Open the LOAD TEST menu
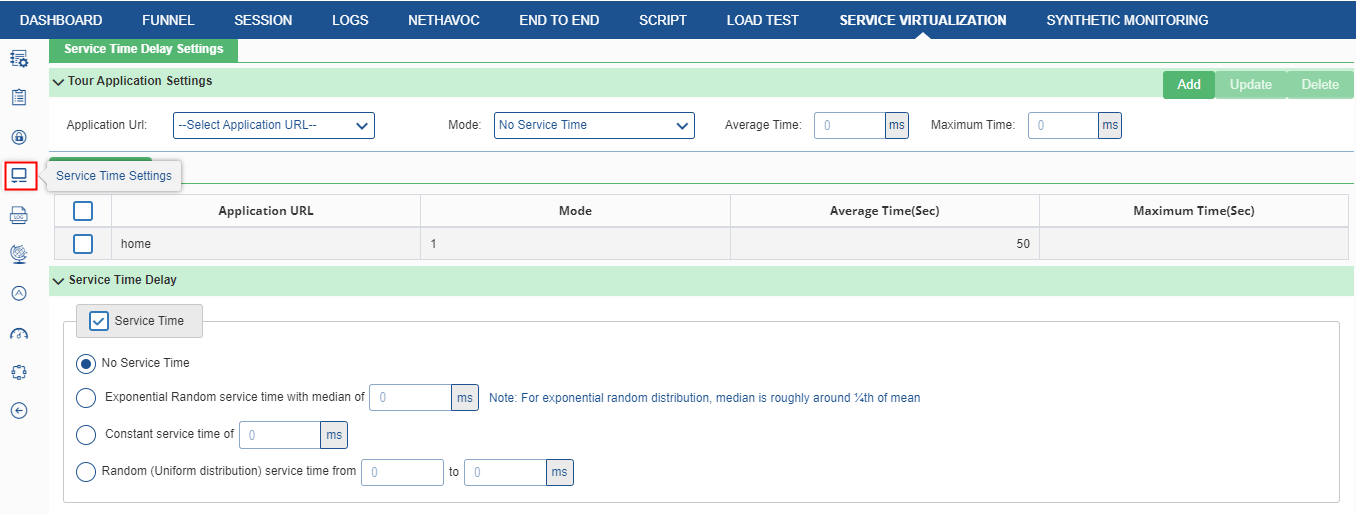The image size is (1356, 515). 763,20
